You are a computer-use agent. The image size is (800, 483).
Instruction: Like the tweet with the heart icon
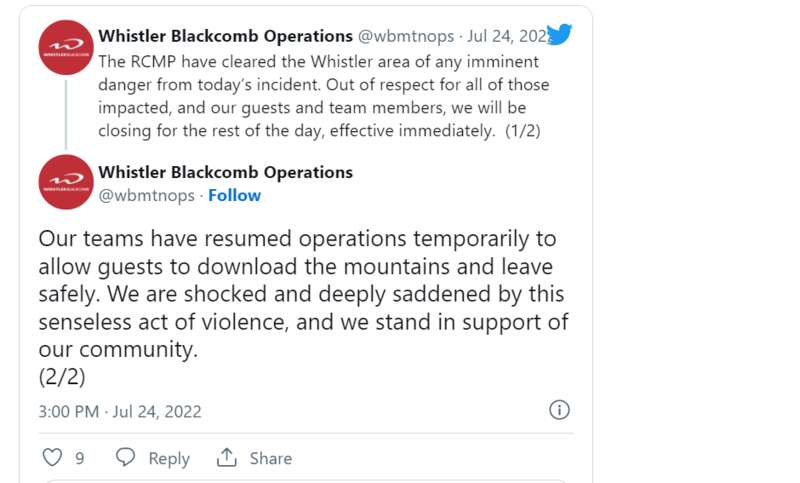point(53,458)
